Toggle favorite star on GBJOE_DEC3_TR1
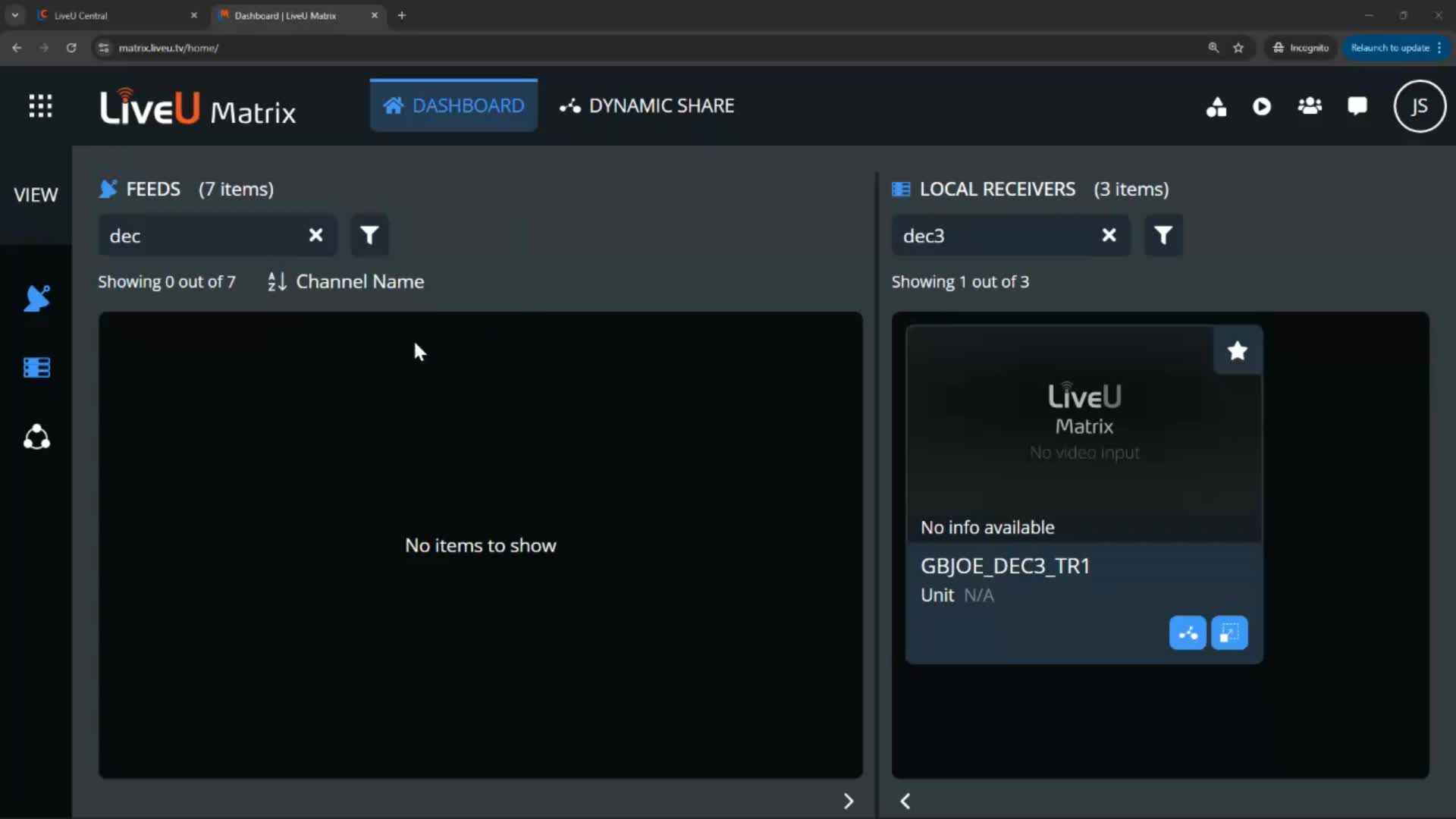 (x=1238, y=350)
